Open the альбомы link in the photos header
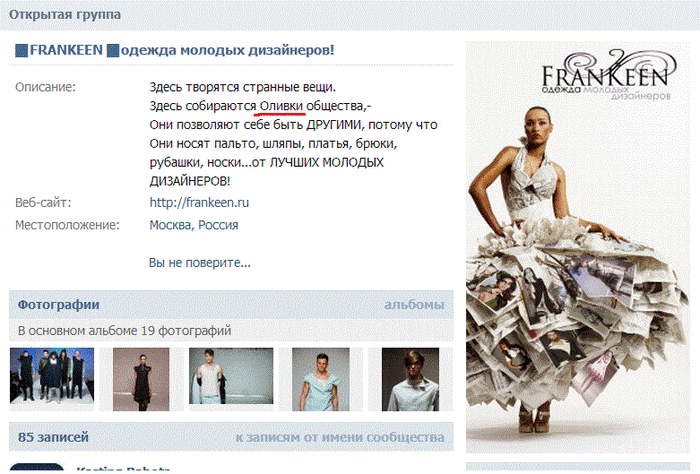The height and width of the screenshot is (474, 700). [414, 305]
